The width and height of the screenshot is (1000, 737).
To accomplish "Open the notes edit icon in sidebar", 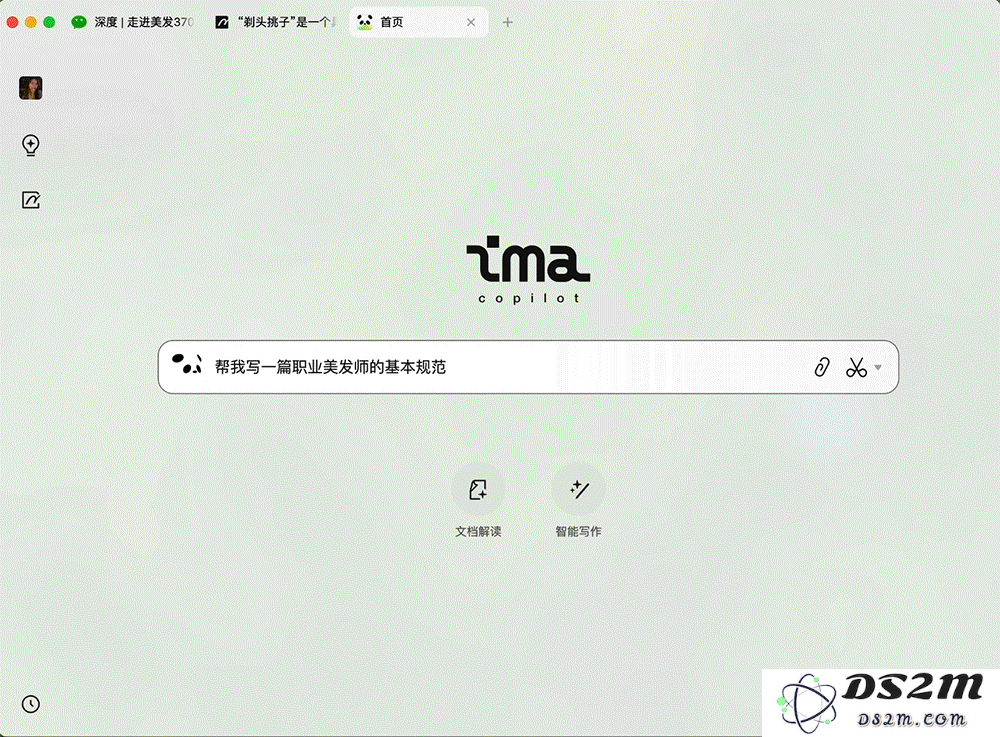I will pyautogui.click(x=31, y=200).
